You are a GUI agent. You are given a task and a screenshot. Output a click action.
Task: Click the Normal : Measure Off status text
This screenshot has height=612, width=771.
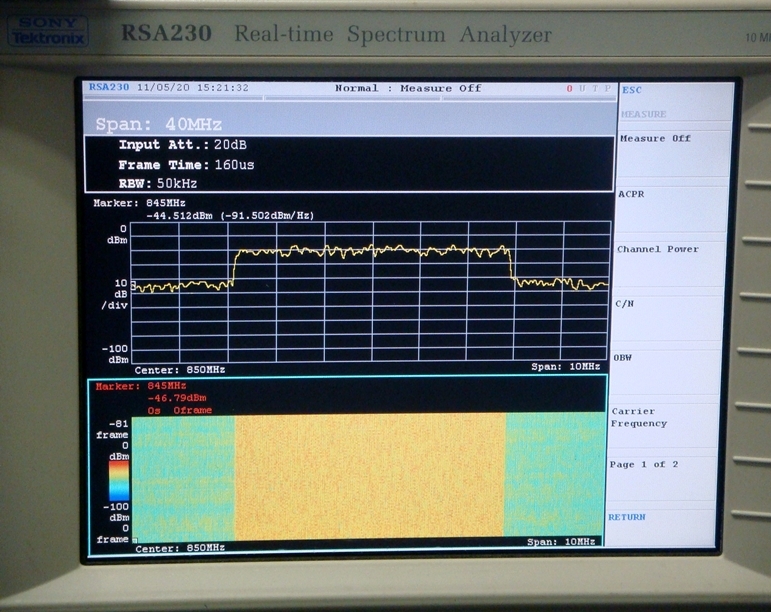pos(408,88)
